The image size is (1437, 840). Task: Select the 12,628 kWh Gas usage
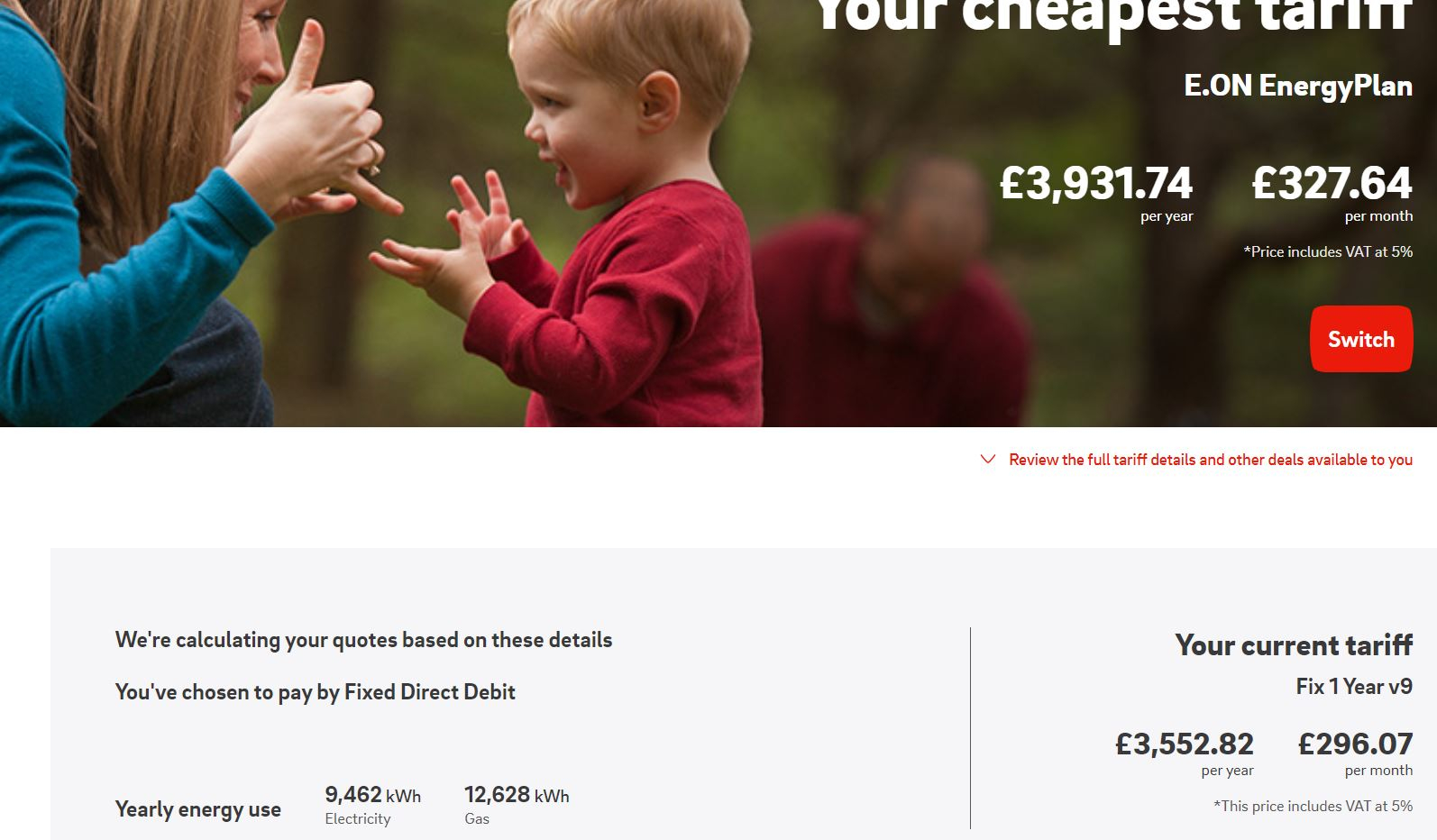[x=517, y=804]
